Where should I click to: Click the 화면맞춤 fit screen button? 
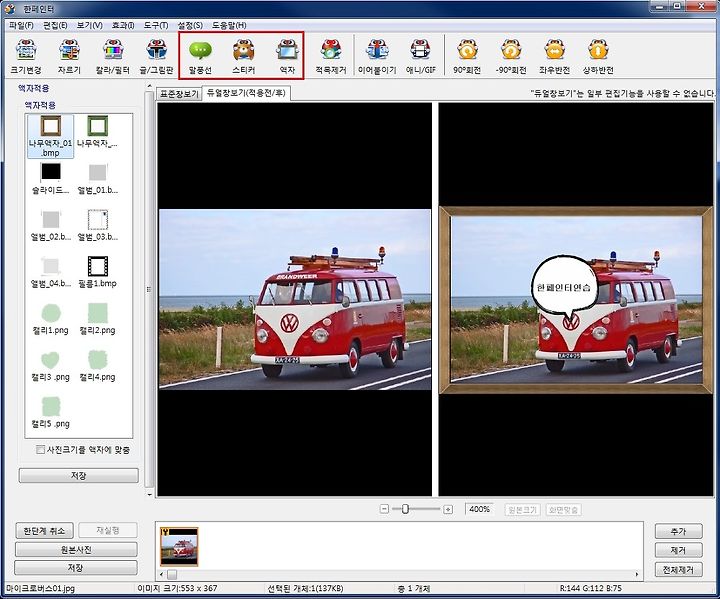click(x=563, y=509)
